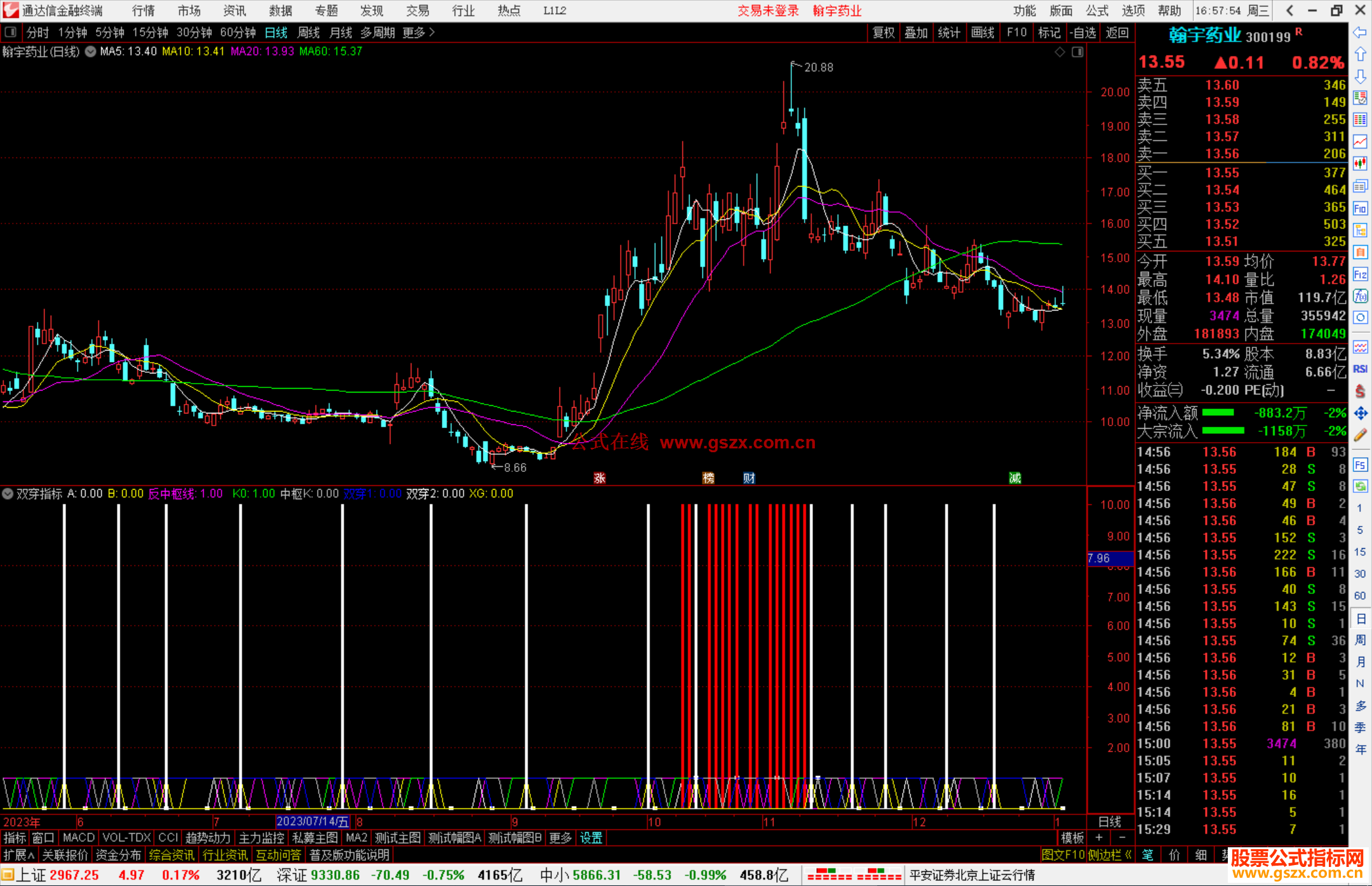Click the green refresh icon in sidebar

click(1360, 487)
